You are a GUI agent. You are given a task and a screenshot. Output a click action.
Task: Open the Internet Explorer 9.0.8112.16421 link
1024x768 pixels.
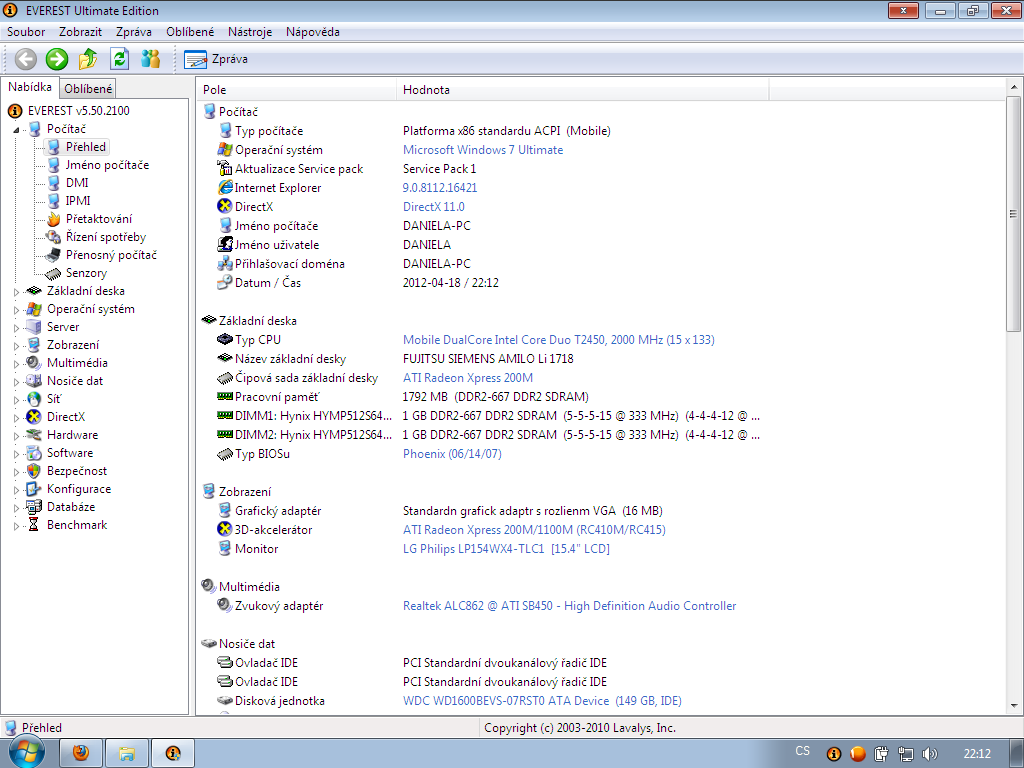[x=440, y=187]
